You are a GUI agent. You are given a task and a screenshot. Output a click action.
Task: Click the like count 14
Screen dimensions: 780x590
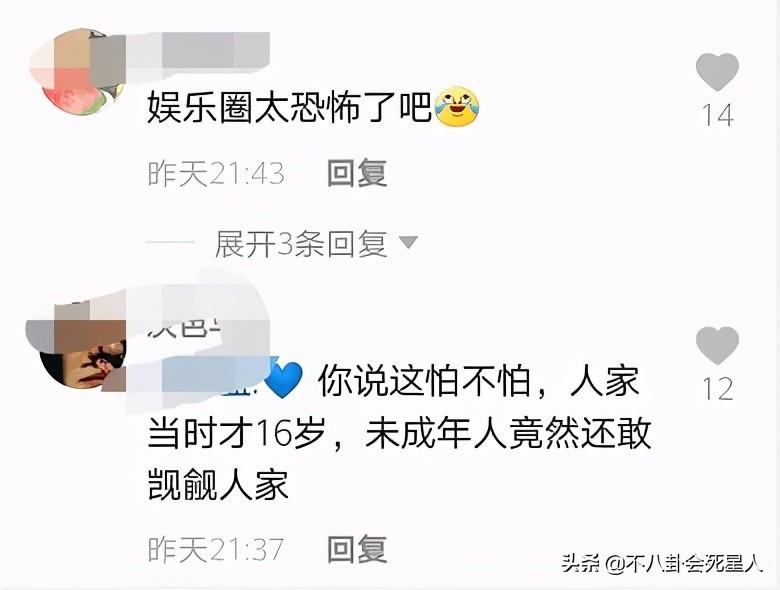pyautogui.click(x=718, y=115)
